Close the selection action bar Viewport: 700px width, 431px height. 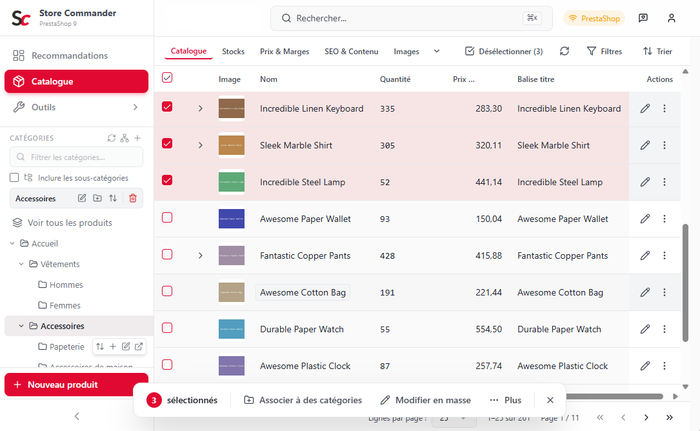click(x=550, y=400)
